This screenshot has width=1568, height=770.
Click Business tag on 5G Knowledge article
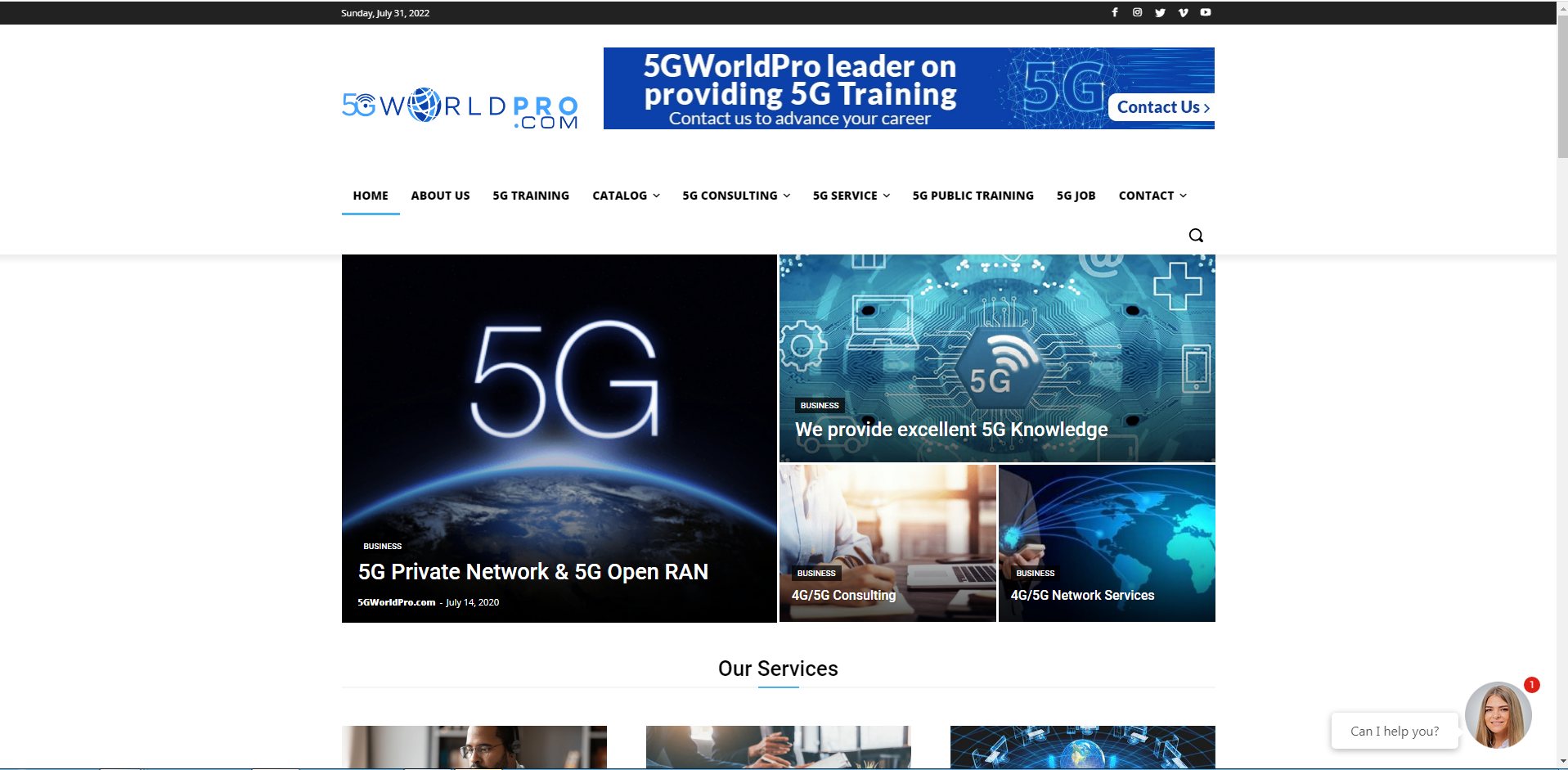click(820, 405)
